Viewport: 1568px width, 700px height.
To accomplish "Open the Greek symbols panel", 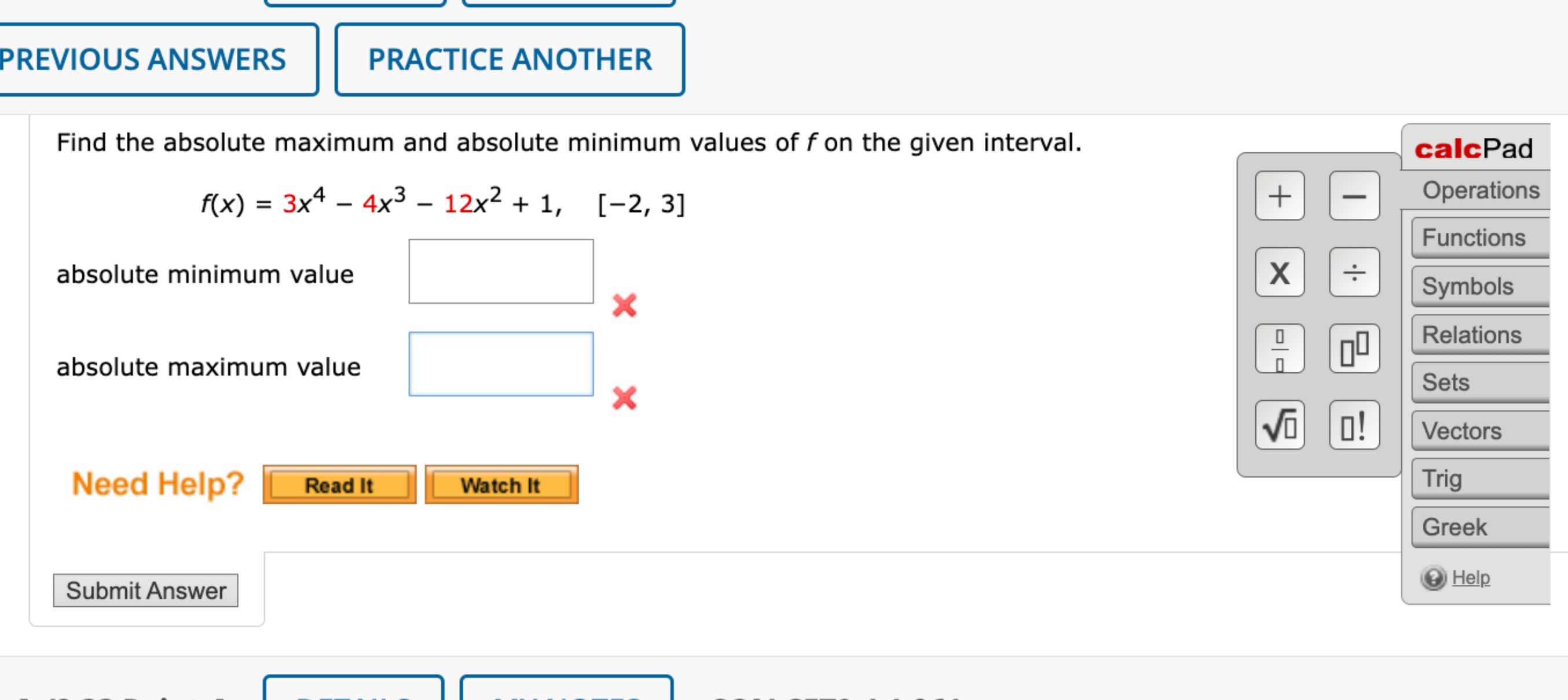I will click(1478, 527).
